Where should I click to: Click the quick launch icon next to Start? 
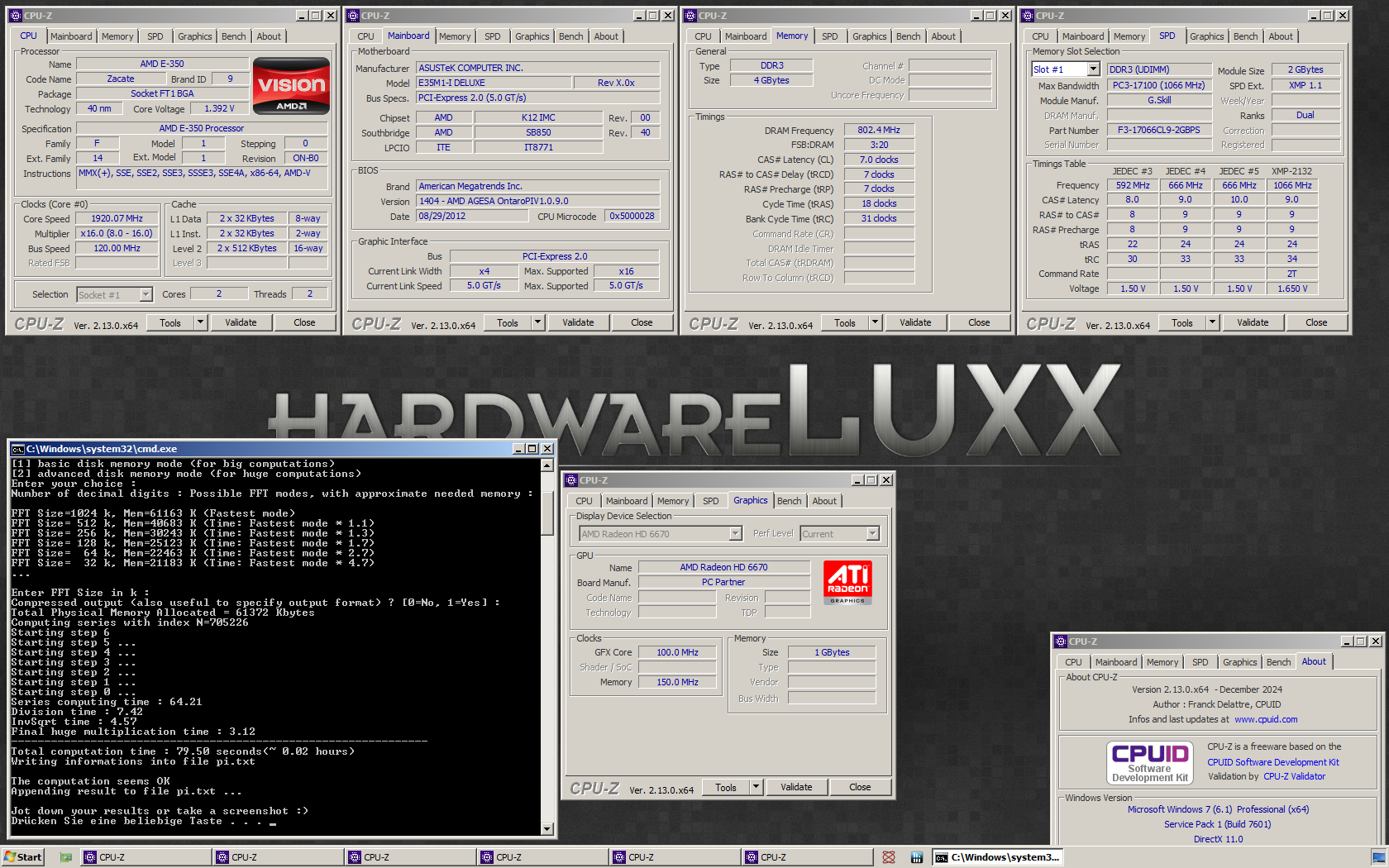(66, 857)
